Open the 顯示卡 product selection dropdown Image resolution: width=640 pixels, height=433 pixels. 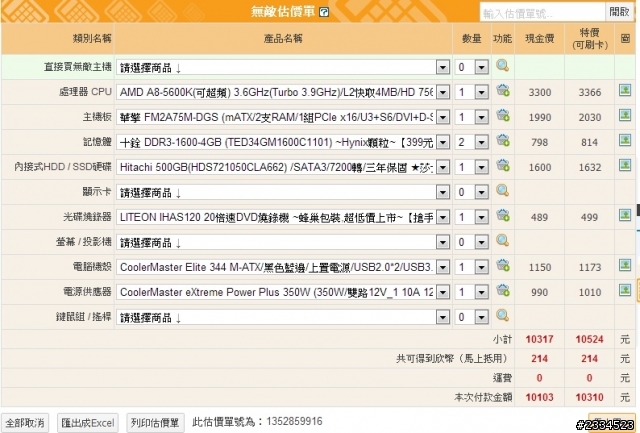283,192
